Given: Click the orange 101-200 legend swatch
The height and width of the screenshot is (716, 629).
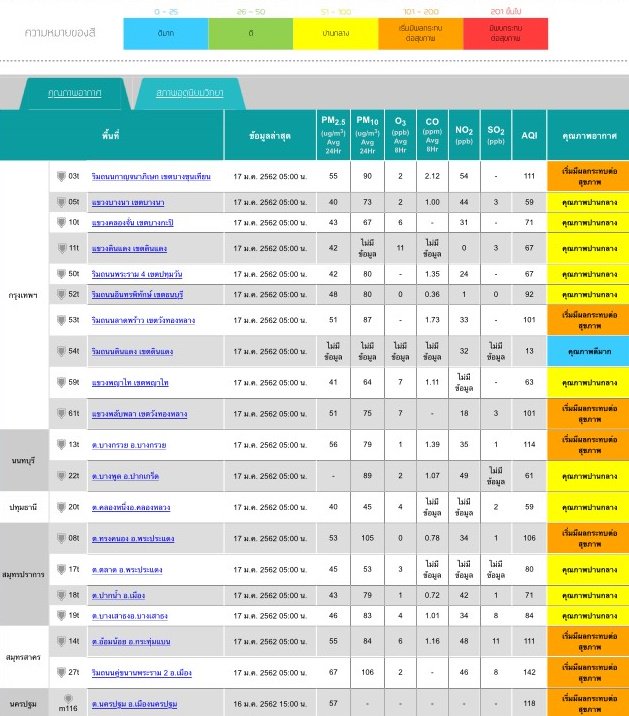Looking at the screenshot, I should tap(421, 33).
